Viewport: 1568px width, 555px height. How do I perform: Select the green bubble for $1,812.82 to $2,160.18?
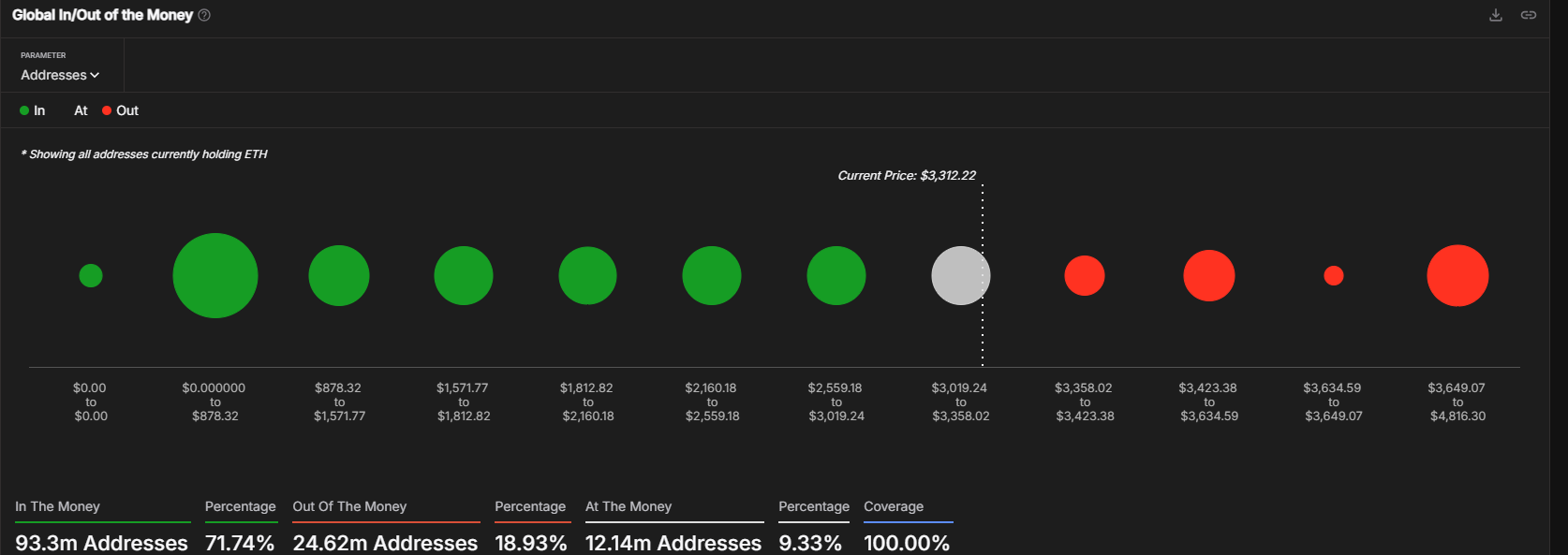point(587,275)
